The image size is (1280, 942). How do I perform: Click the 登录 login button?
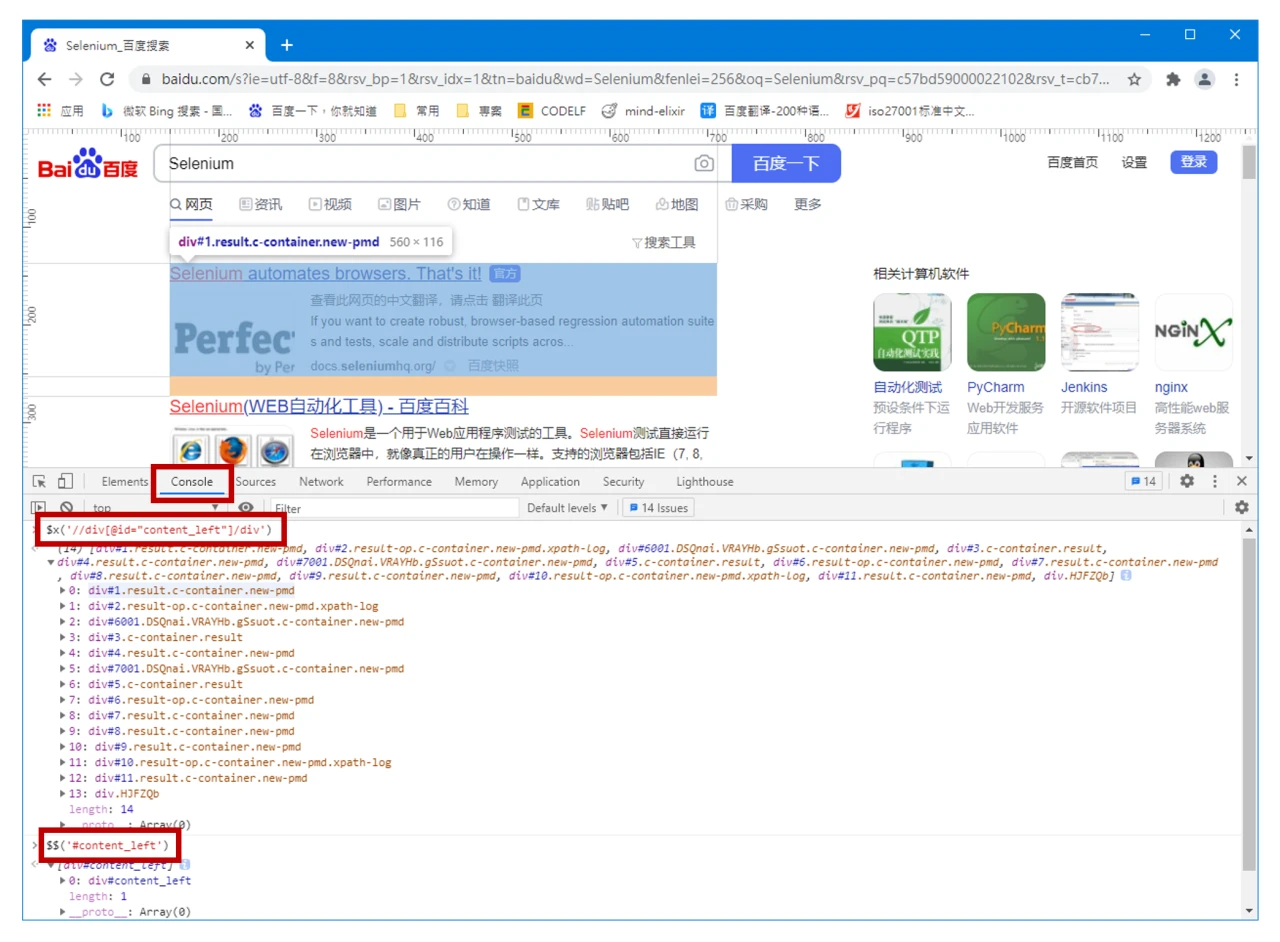coord(1194,162)
